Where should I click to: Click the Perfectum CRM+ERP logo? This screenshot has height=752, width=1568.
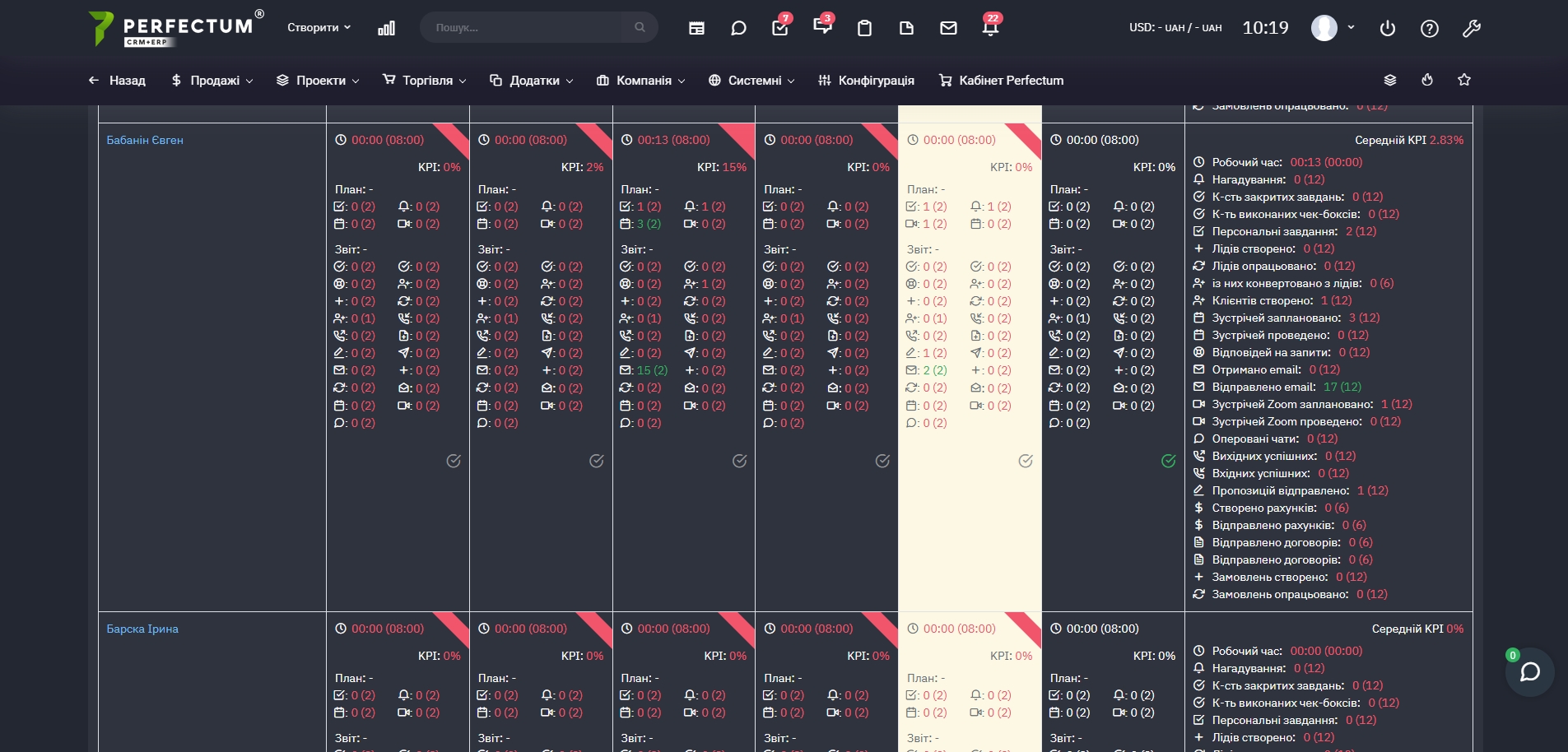coord(175,29)
